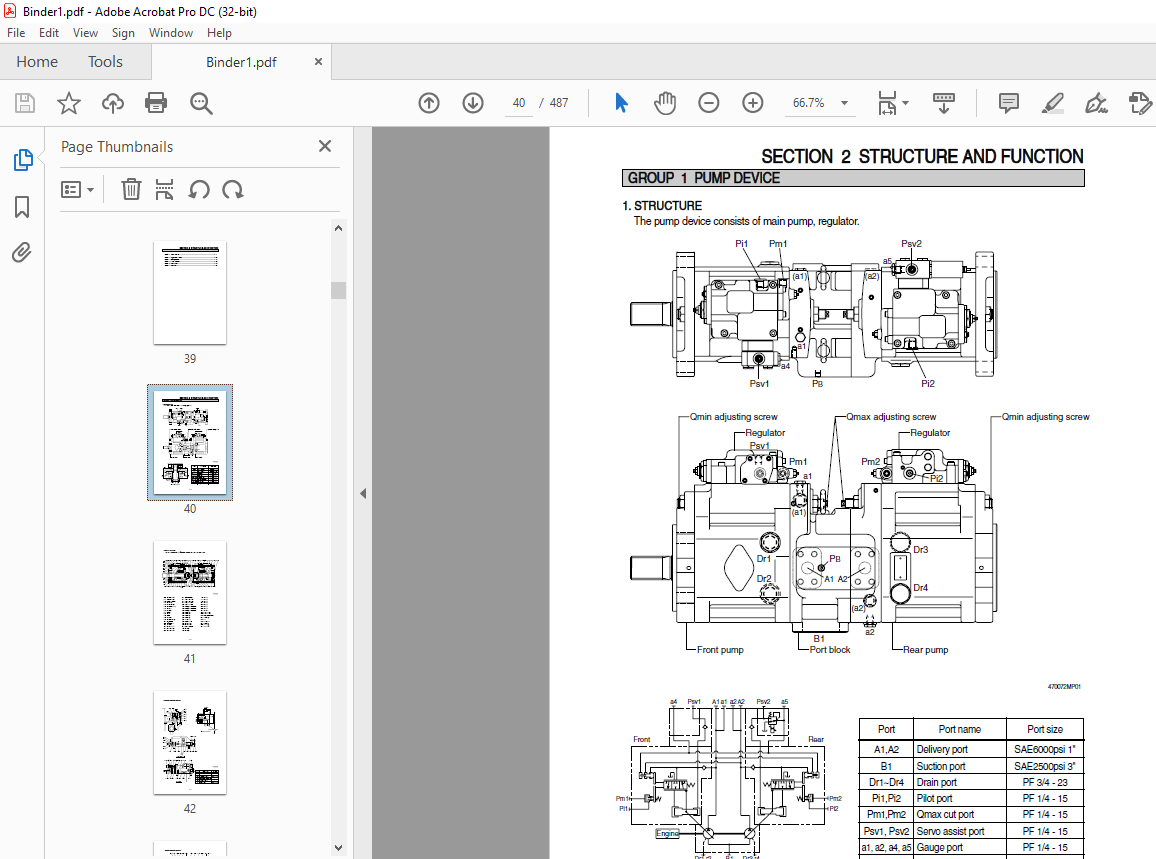Viewport: 1156px width, 859px height.
Task: Select page 40 thumbnail
Action: tap(189, 442)
